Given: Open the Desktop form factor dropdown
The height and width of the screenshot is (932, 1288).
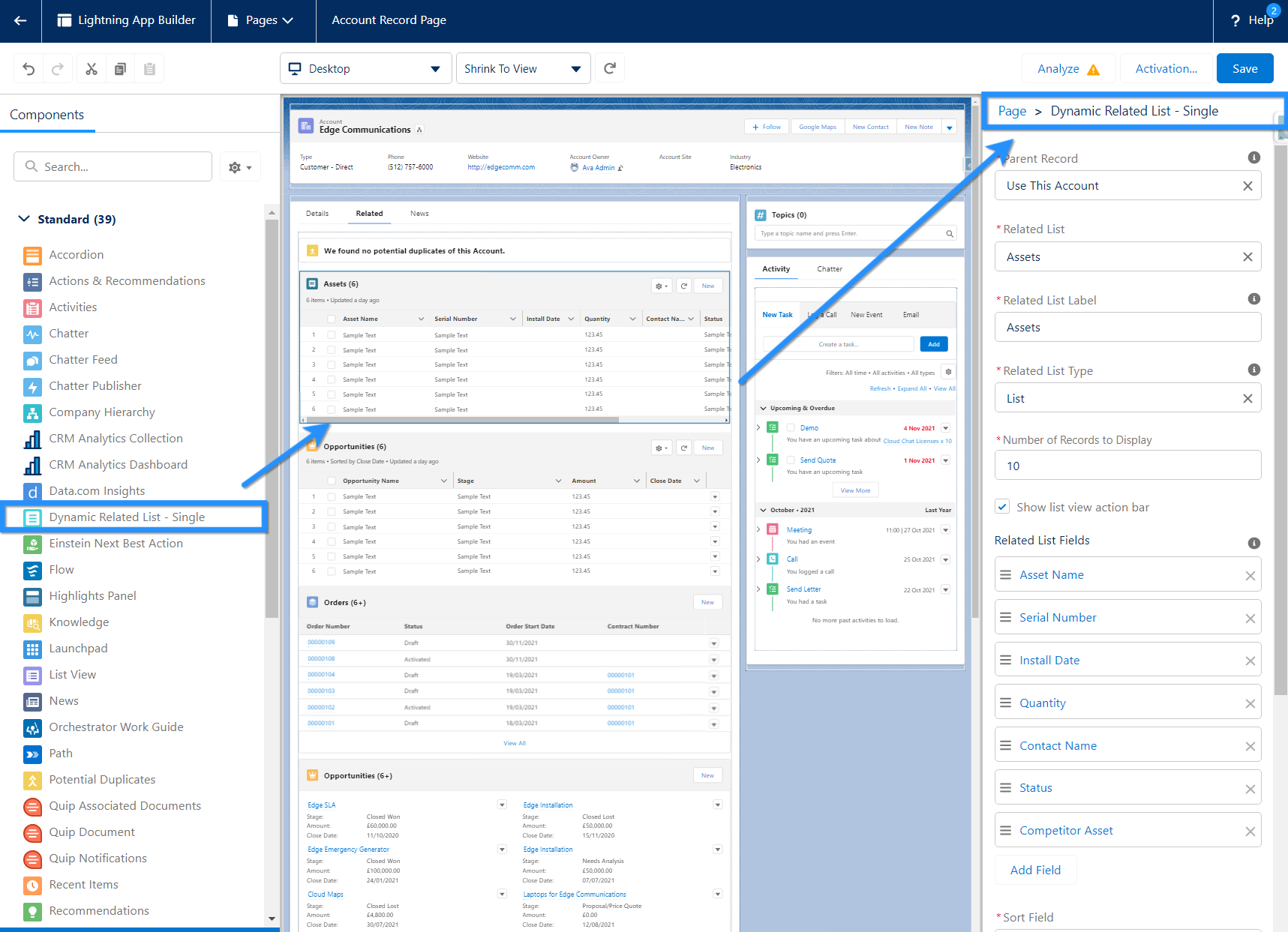Looking at the screenshot, I should [365, 68].
